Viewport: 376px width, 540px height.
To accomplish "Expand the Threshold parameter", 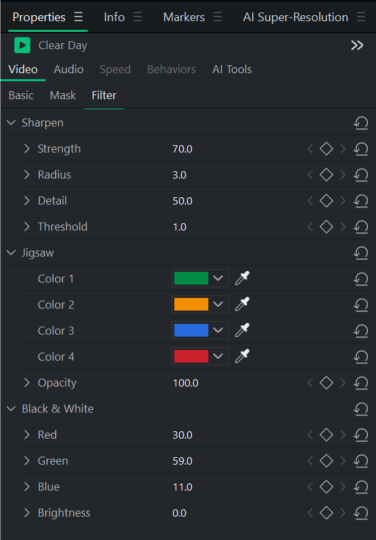I will click(27, 227).
